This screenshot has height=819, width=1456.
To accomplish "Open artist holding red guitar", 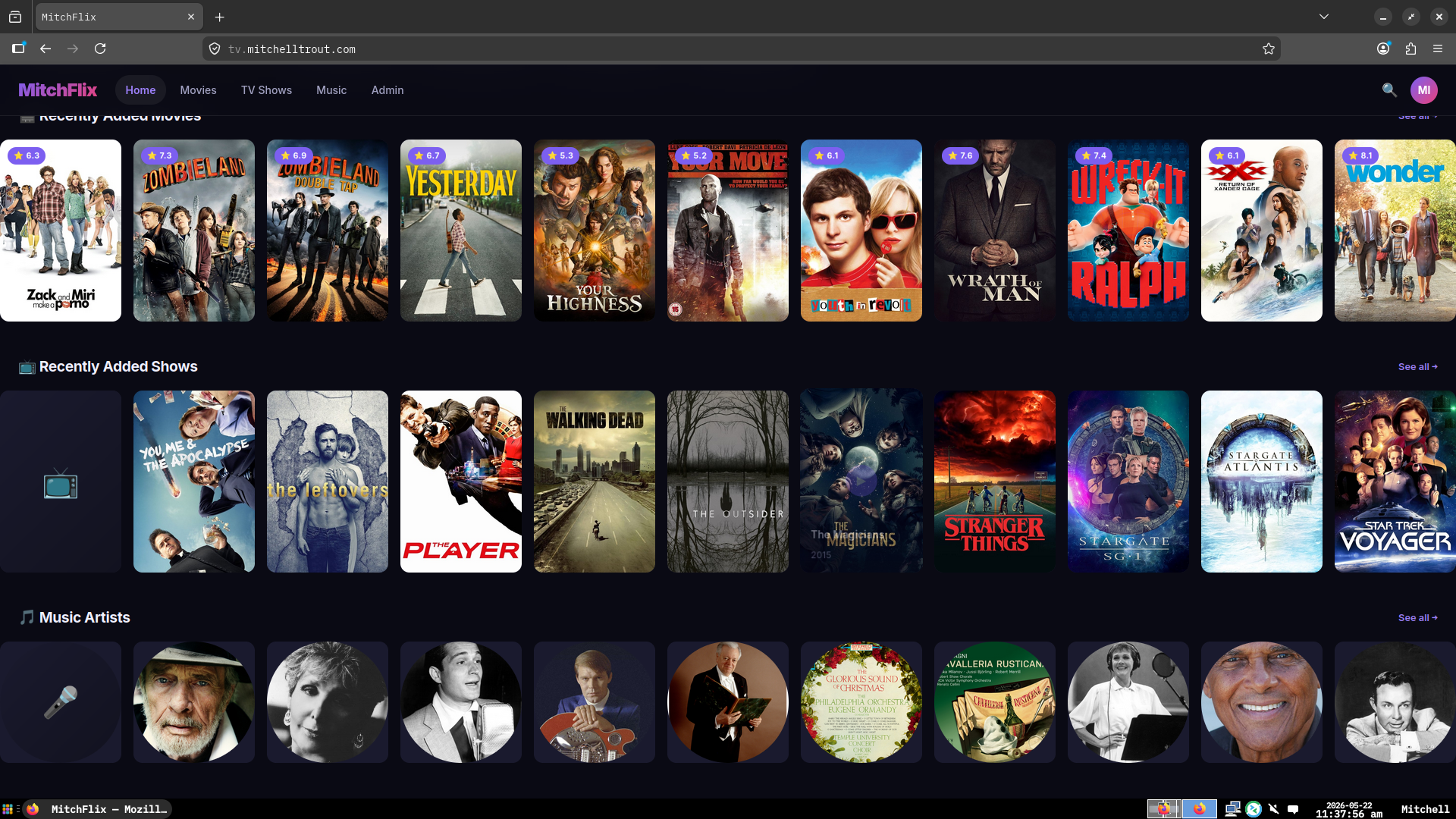I will pyautogui.click(x=595, y=702).
